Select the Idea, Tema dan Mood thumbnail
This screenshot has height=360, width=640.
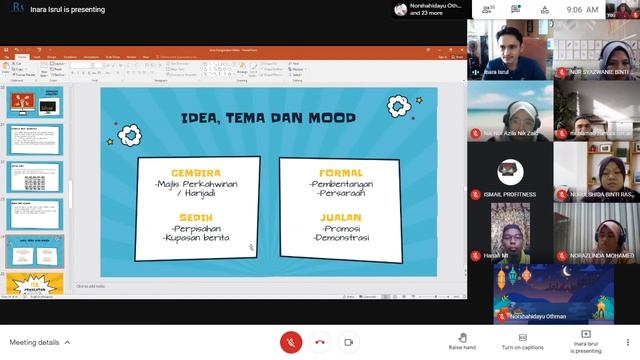pyautogui.click(x=35, y=252)
